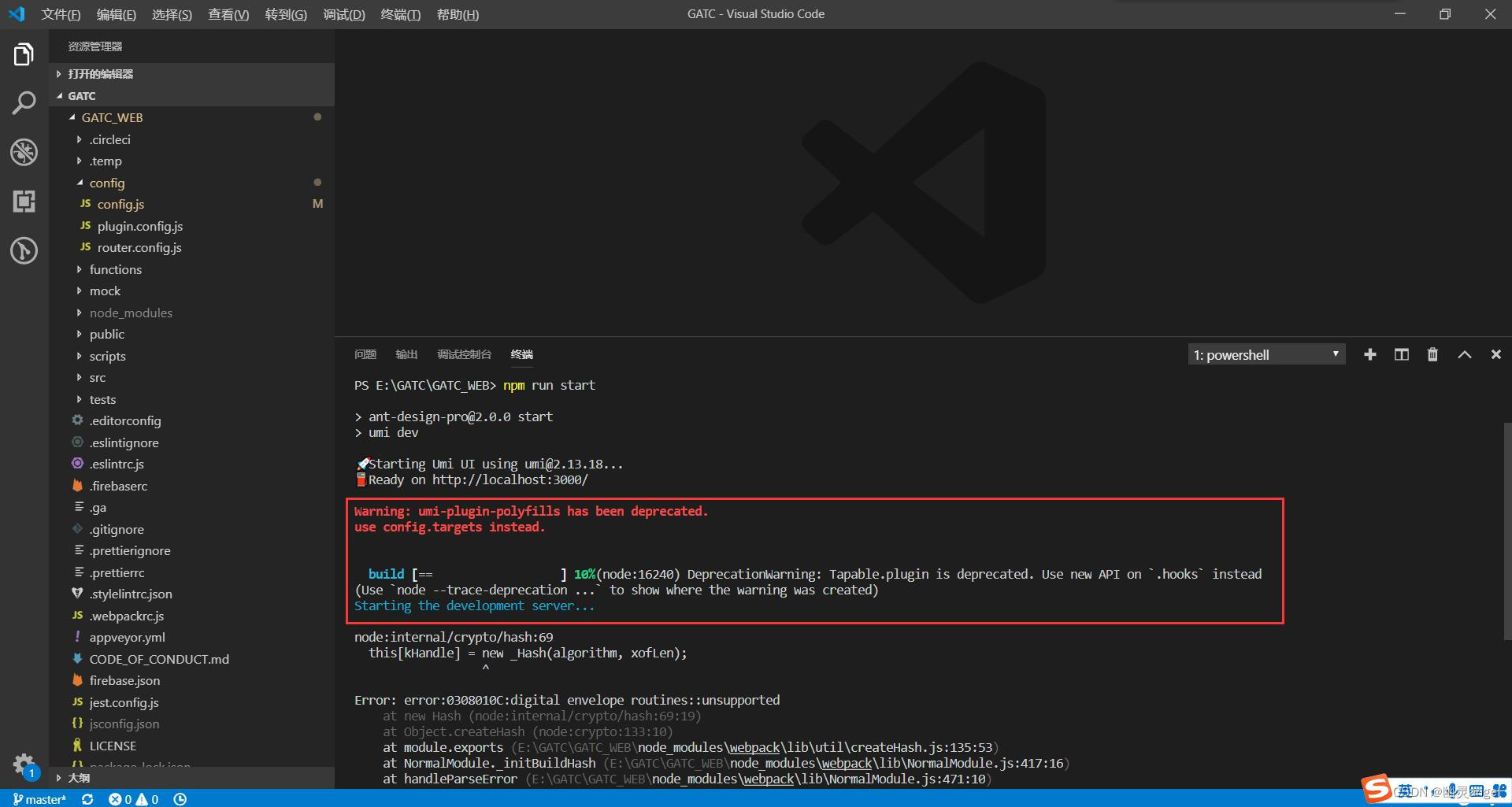This screenshot has height=807, width=1512.
Task: Maximize the terminal panel with the chevron icon
Action: click(x=1464, y=354)
